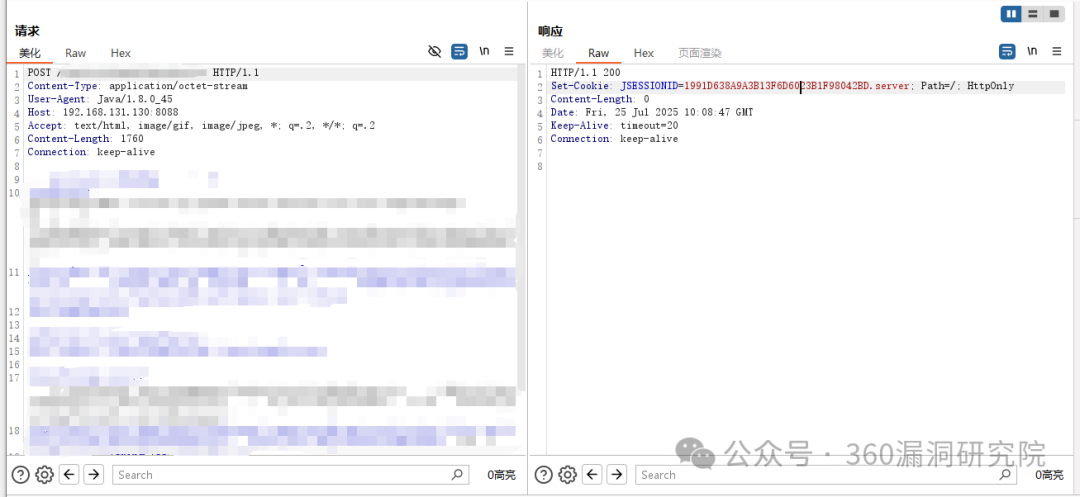This screenshot has width=1080, height=497.
Task: Switch to combined tabbed layout view
Action: (x=1053, y=14)
